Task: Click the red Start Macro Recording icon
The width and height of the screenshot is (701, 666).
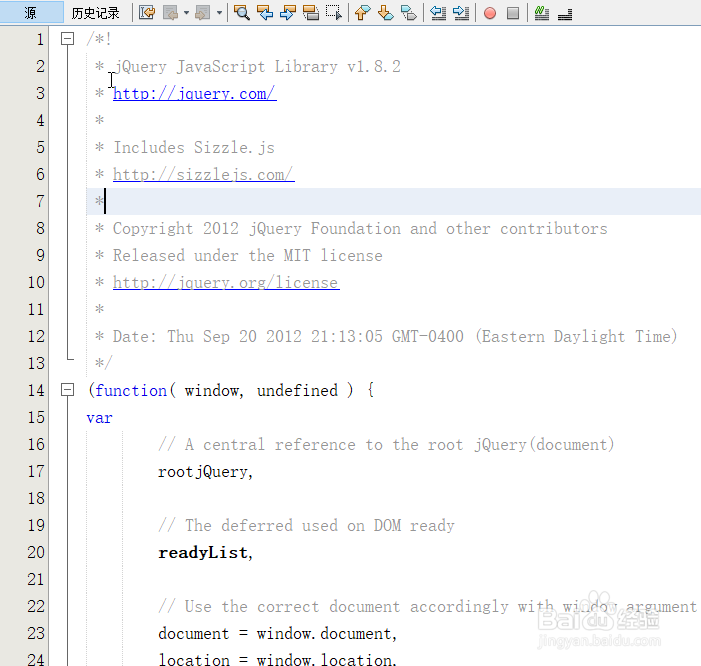Action: pos(490,13)
